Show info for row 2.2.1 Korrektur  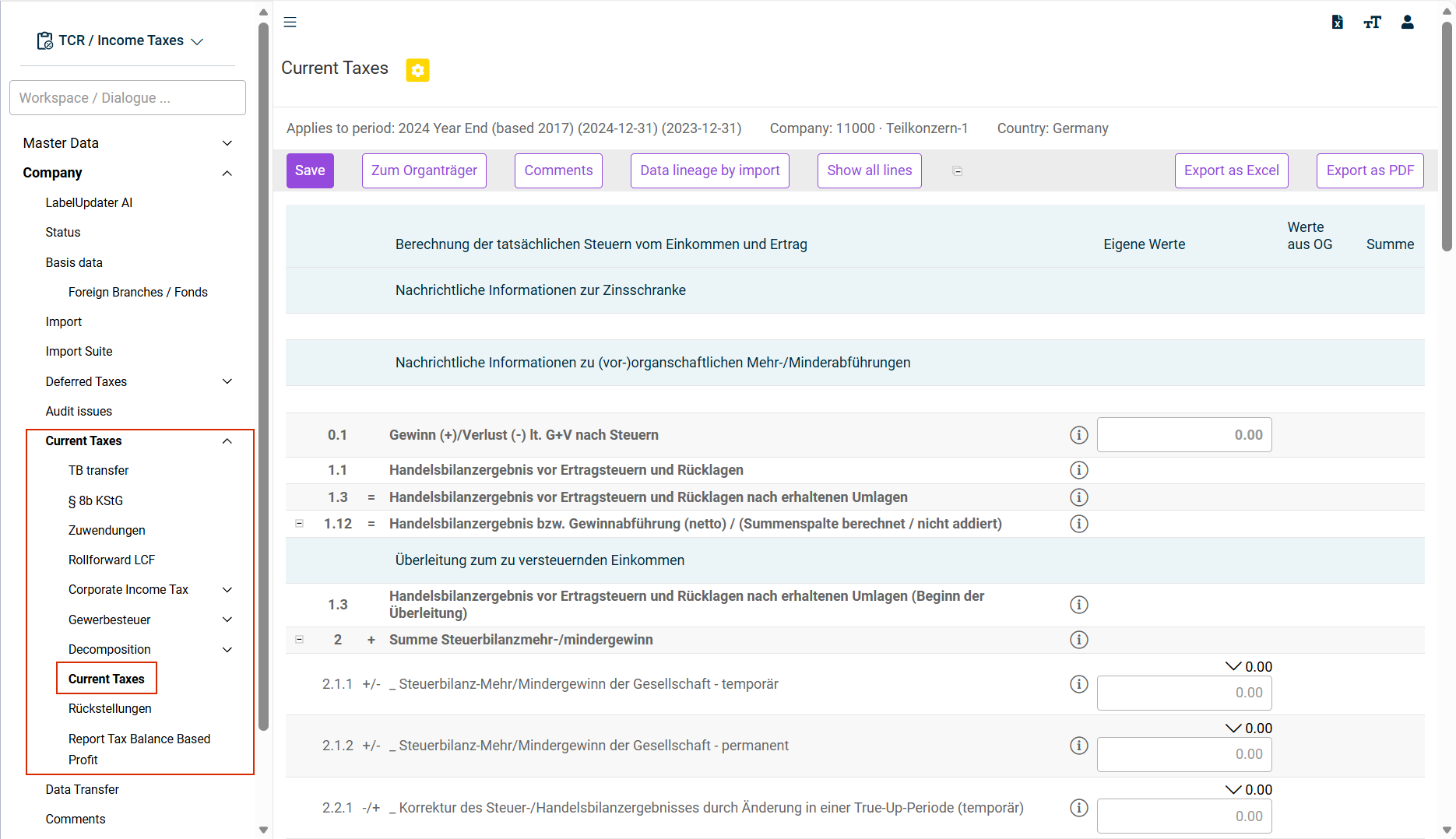[x=1078, y=808]
